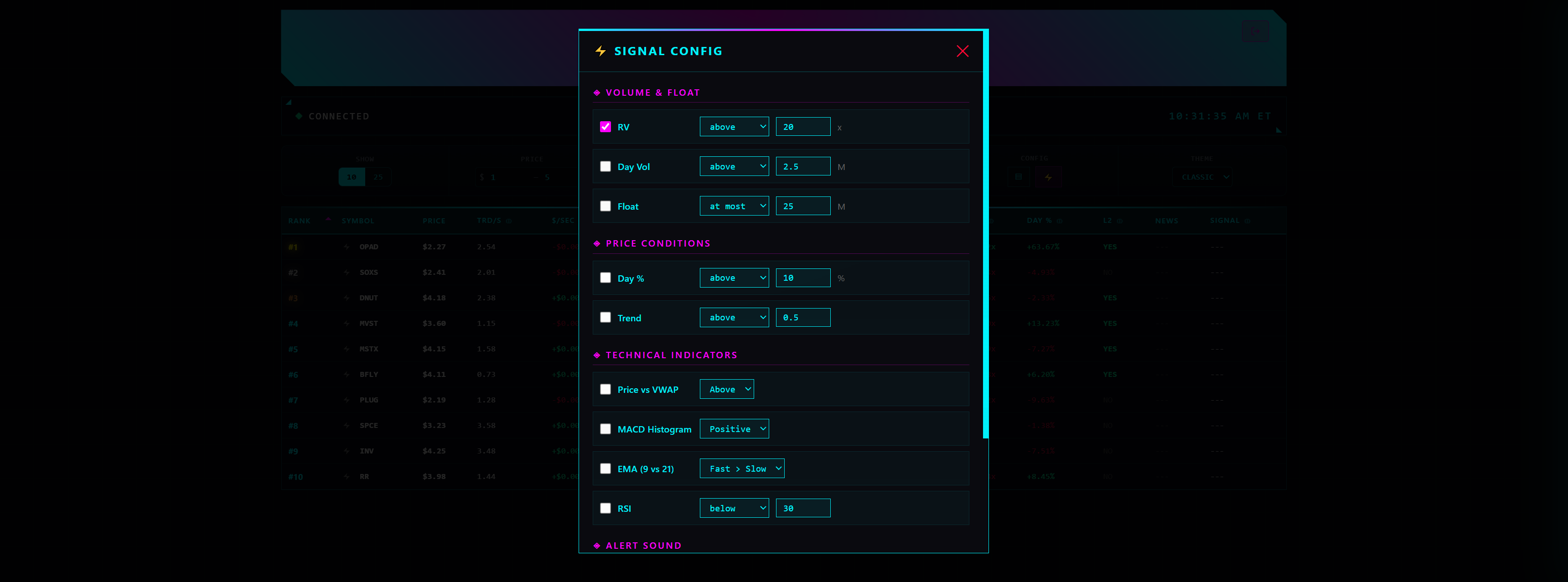
Task: Enable the MACD Histogram checkbox
Action: pyautogui.click(x=605, y=429)
